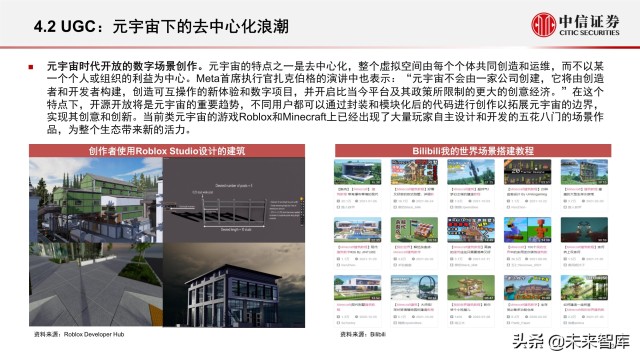Open middle-row brick house thumbnail with large Chinese text
Image resolution: width=640 pixels, height=360 pixels.
point(414,230)
